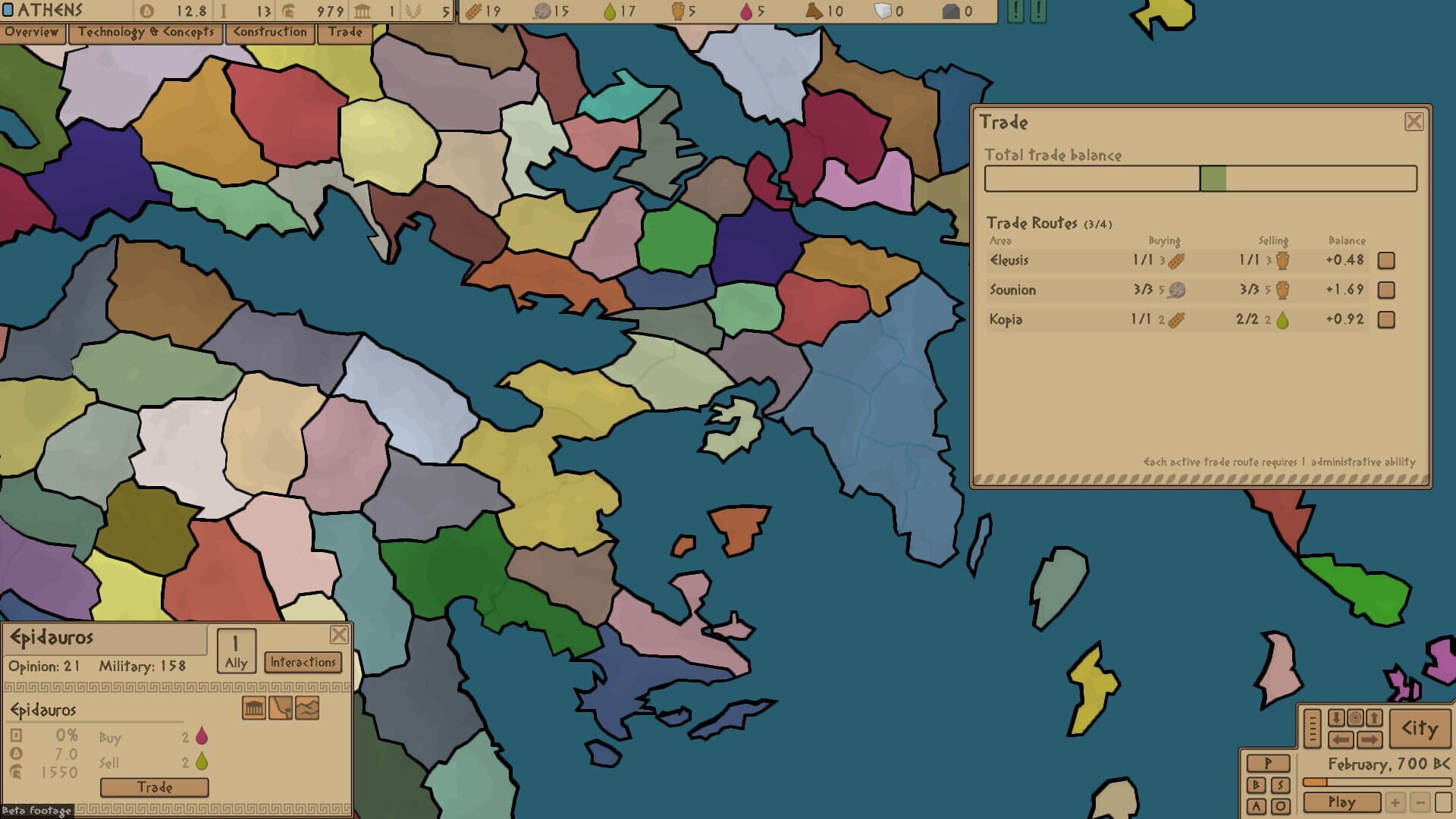1456x819 pixels.
Task: Toggle the Eleusis trade route checkbox
Action: click(1386, 261)
